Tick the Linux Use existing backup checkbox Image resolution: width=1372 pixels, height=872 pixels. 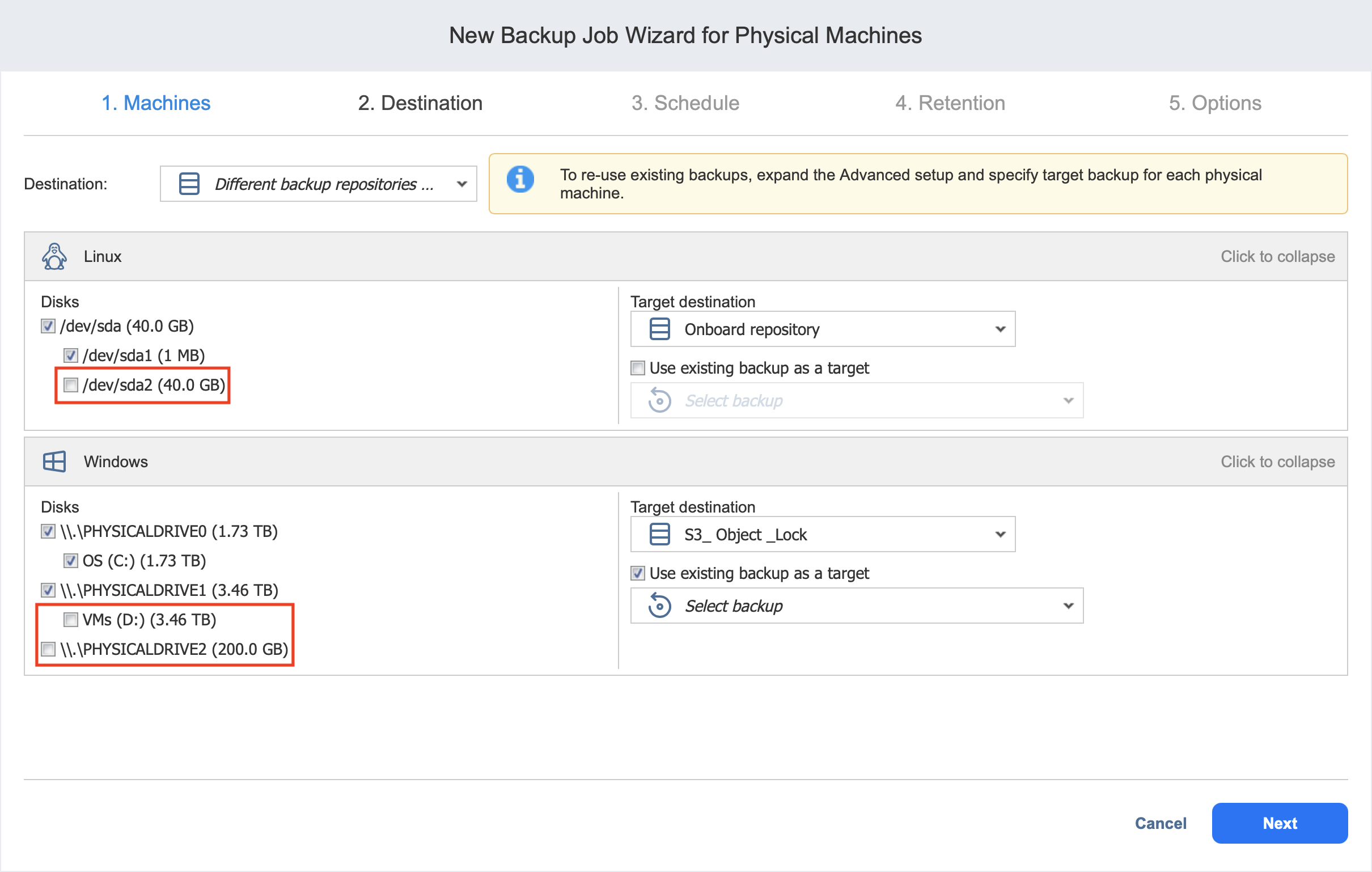(638, 368)
